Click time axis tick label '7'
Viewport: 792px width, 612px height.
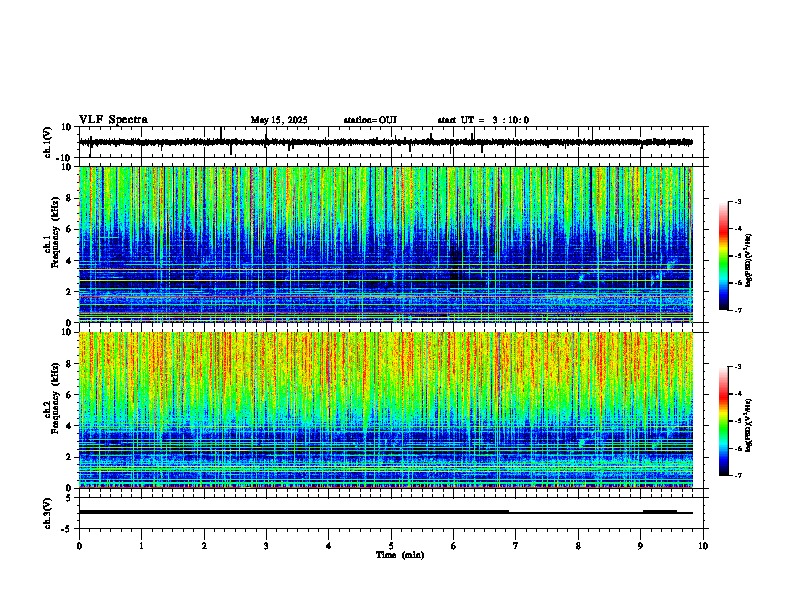(x=516, y=546)
